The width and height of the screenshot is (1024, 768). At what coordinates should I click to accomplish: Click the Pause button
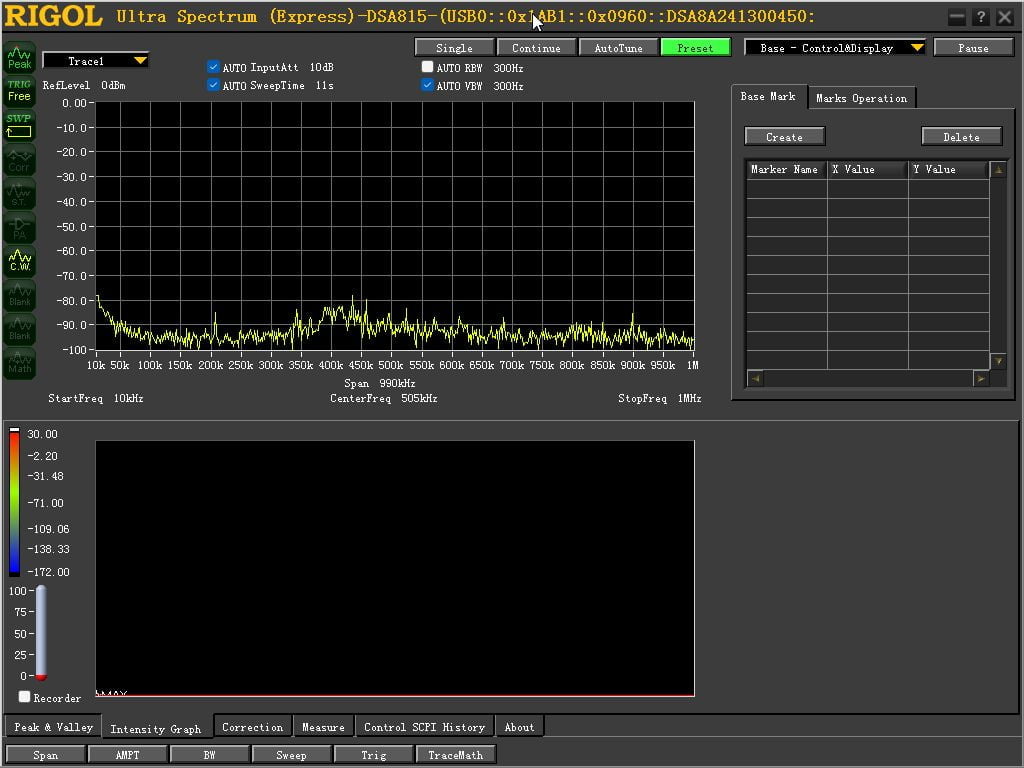click(973, 48)
